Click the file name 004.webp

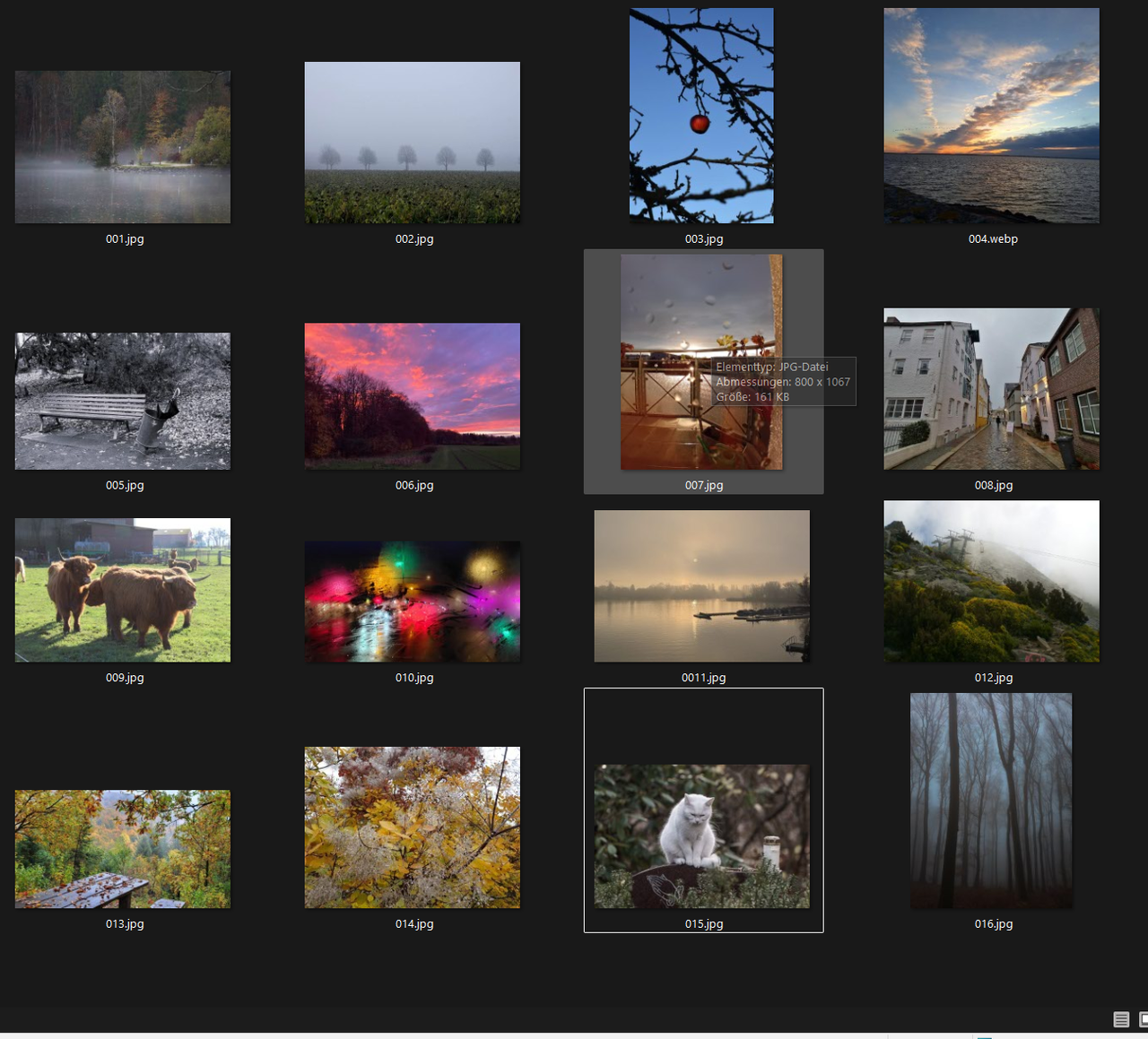(x=993, y=239)
